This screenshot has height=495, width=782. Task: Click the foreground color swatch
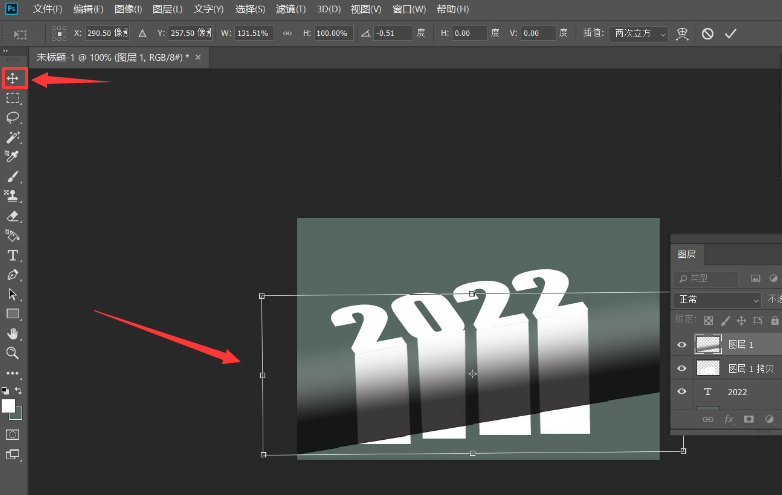(8, 405)
